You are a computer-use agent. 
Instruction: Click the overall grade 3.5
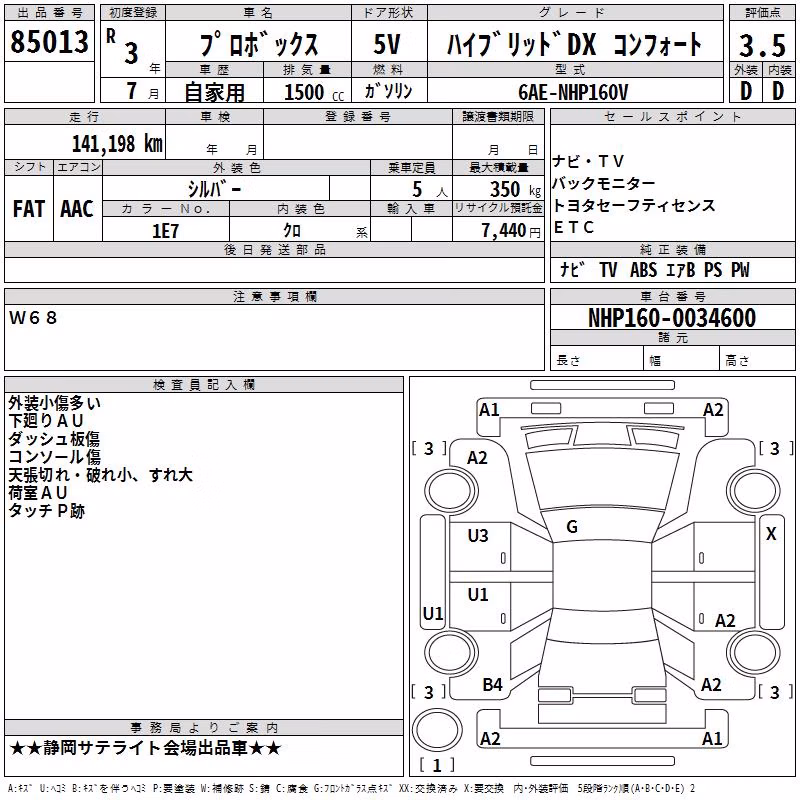click(x=762, y=45)
